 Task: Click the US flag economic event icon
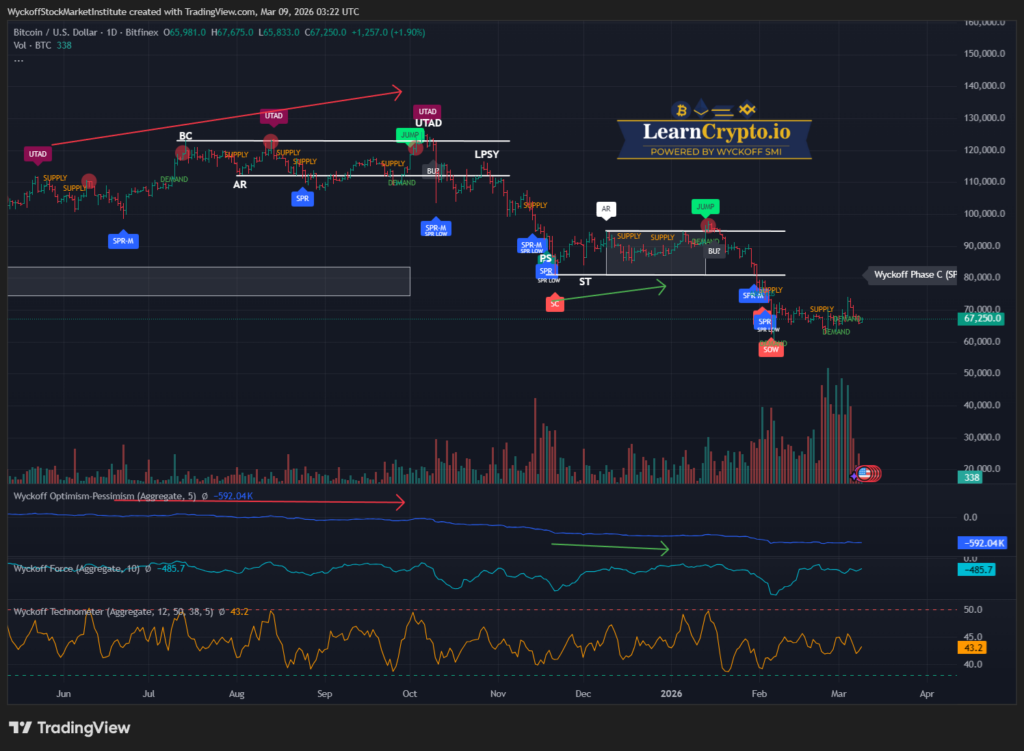864,473
